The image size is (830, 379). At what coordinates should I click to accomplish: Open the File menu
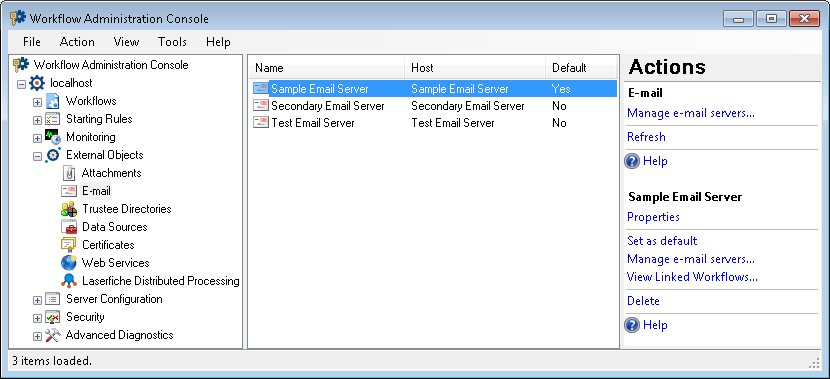point(32,42)
